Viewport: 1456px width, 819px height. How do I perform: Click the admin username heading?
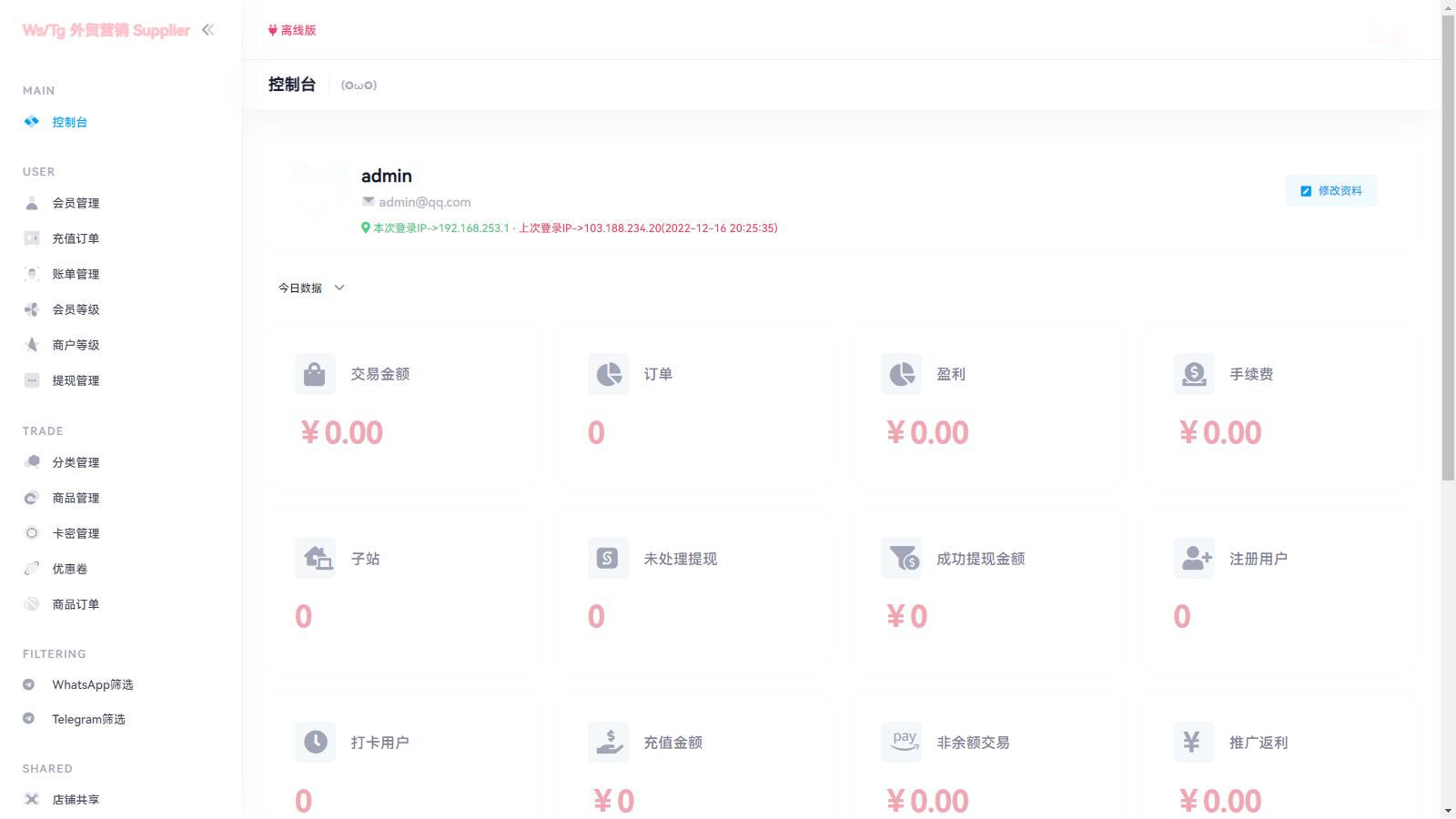pyautogui.click(x=387, y=176)
